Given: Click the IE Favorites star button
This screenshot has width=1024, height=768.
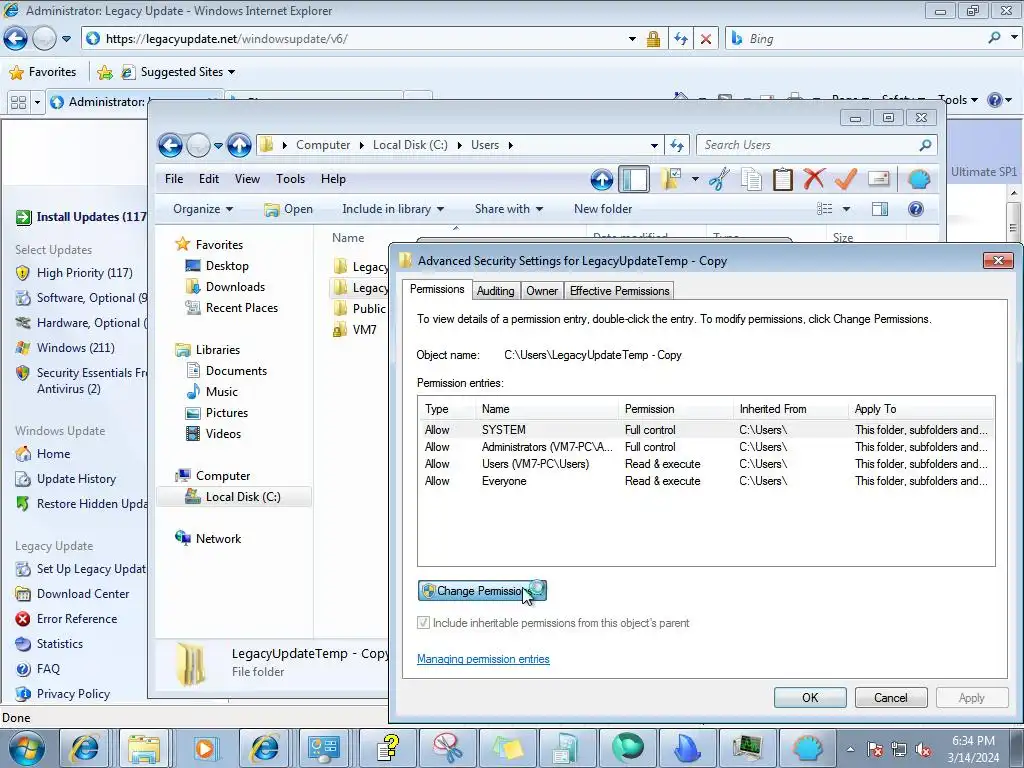Looking at the screenshot, I should 43,72.
